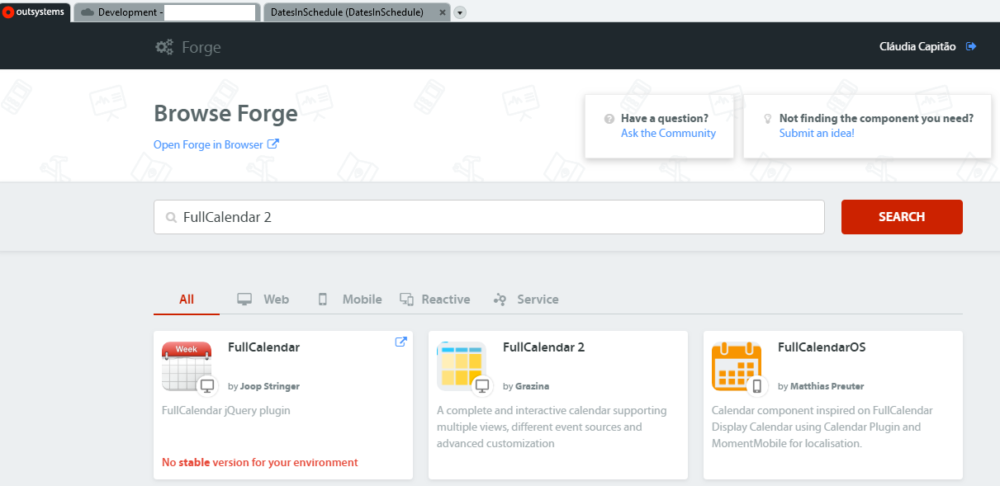Image resolution: width=1000 pixels, height=486 pixels.
Task: Click FullCalendar 2 description text
Action: click(552, 426)
